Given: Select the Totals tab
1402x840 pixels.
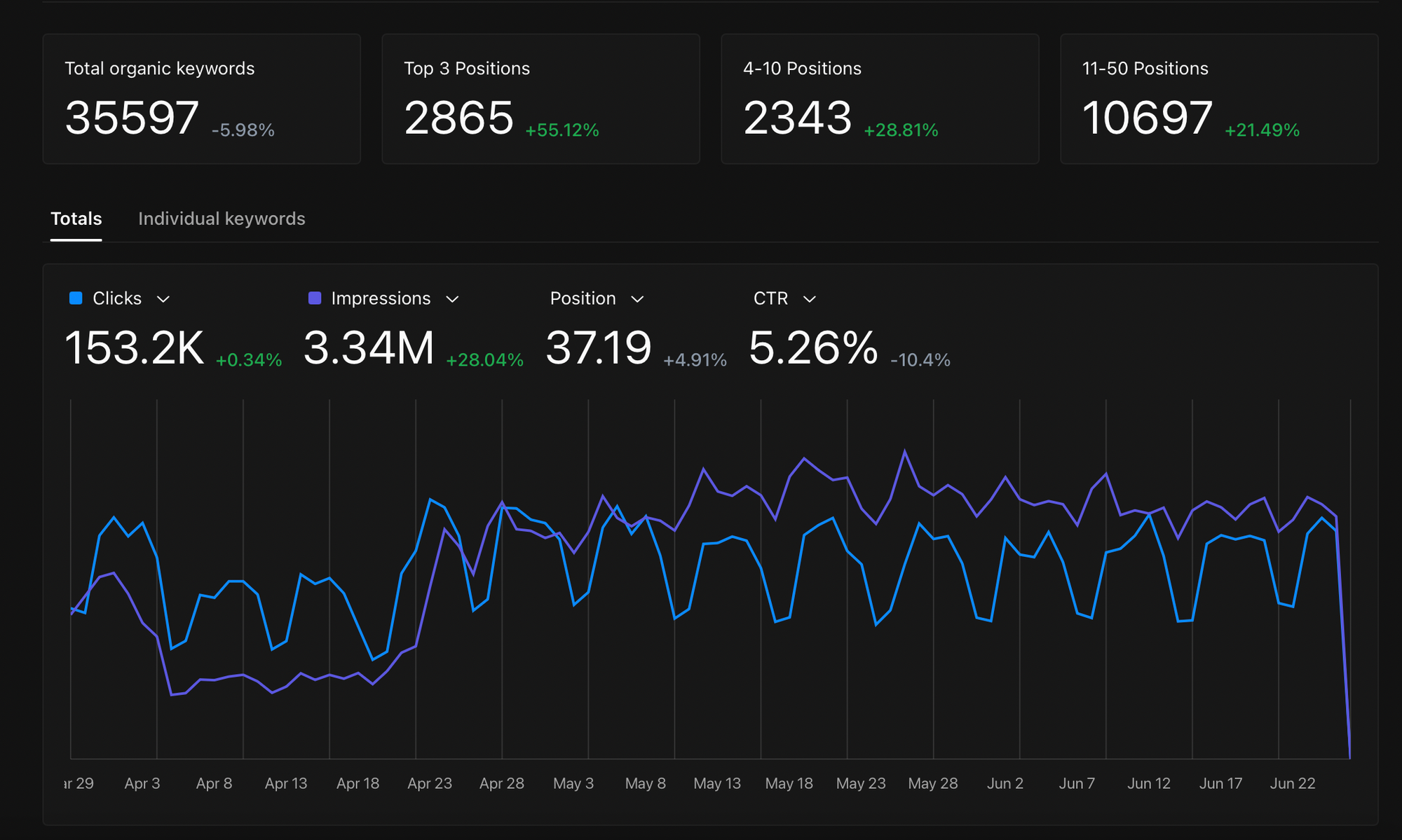Looking at the screenshot, I should click(75, 219).
